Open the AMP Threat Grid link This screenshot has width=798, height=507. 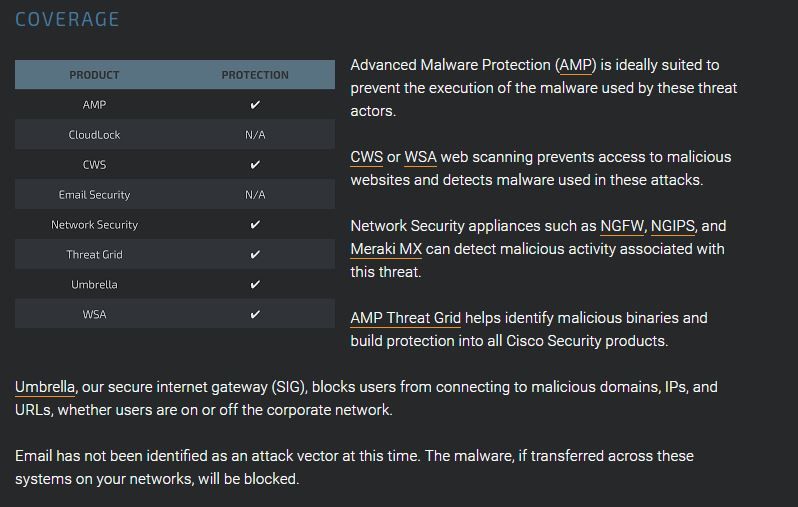[x=406, y=318]
